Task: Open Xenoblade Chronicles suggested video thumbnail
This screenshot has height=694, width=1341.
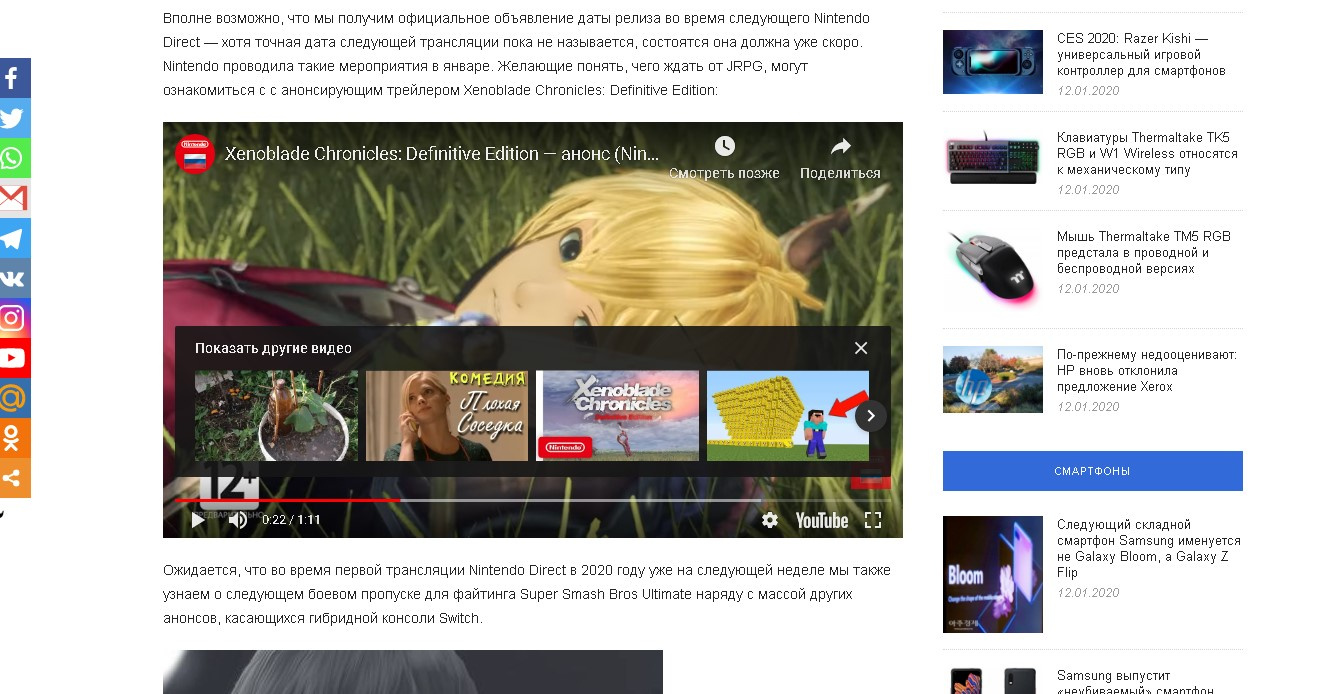Action: tap(618, 415)
